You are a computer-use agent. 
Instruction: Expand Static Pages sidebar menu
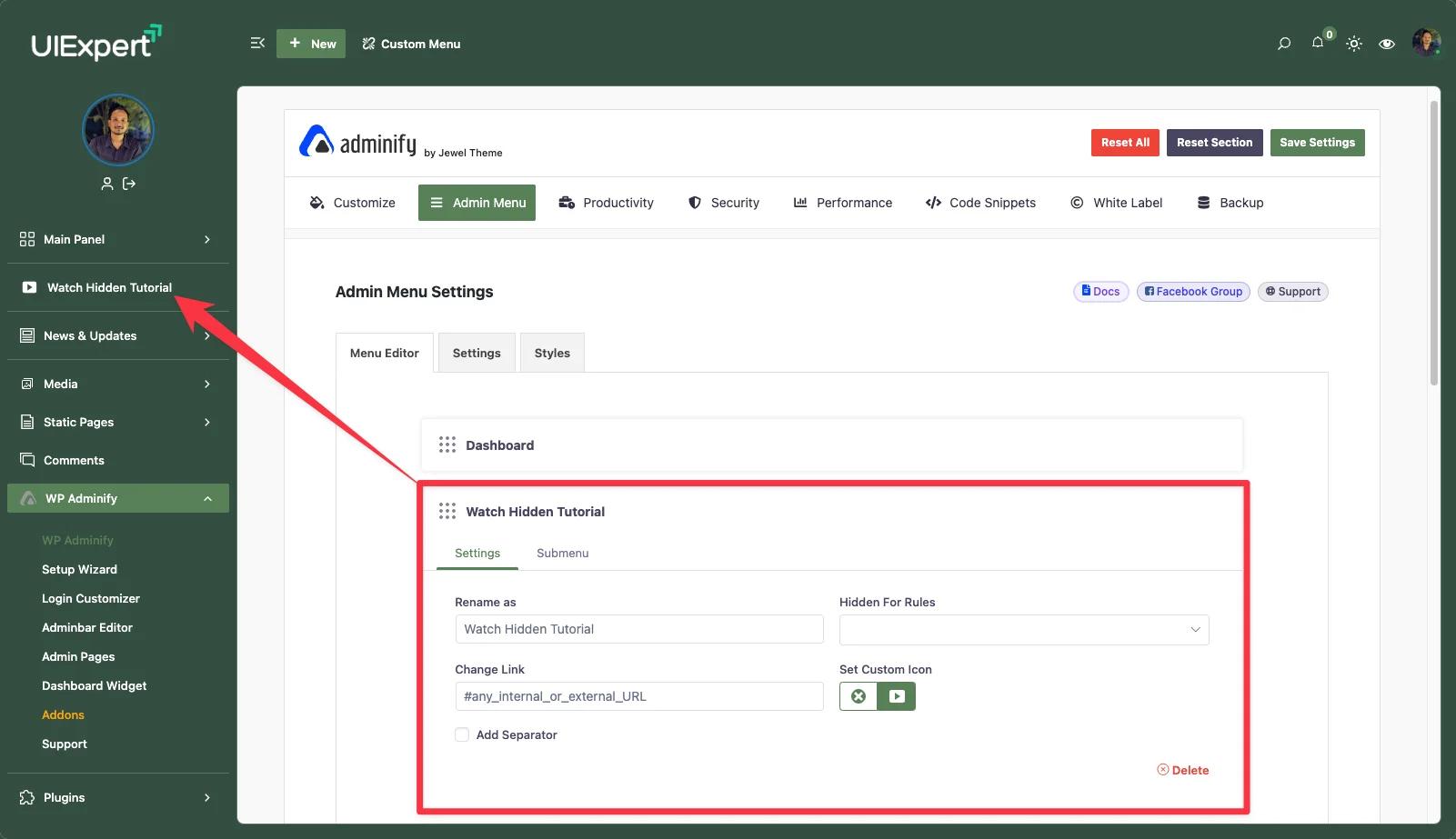click(118, 422)
